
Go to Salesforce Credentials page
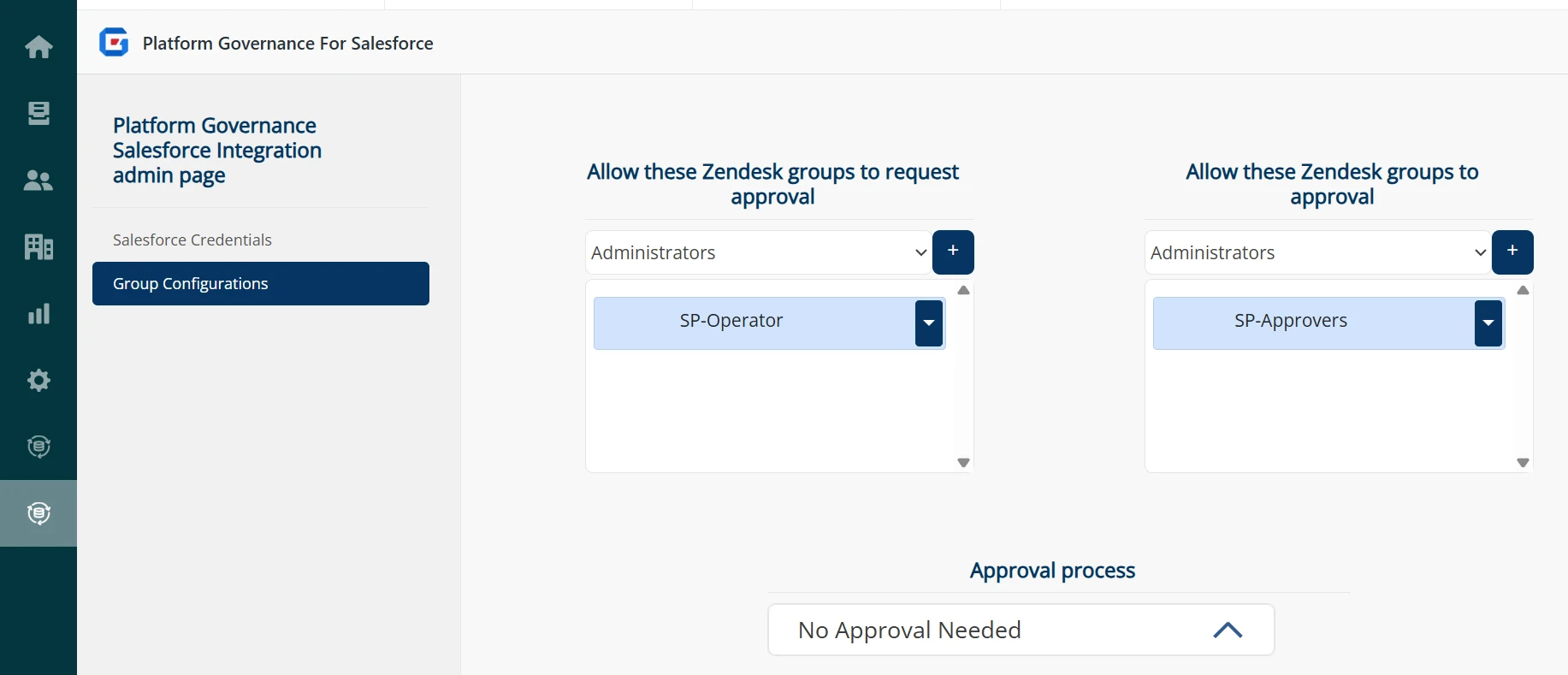(192, 240)
